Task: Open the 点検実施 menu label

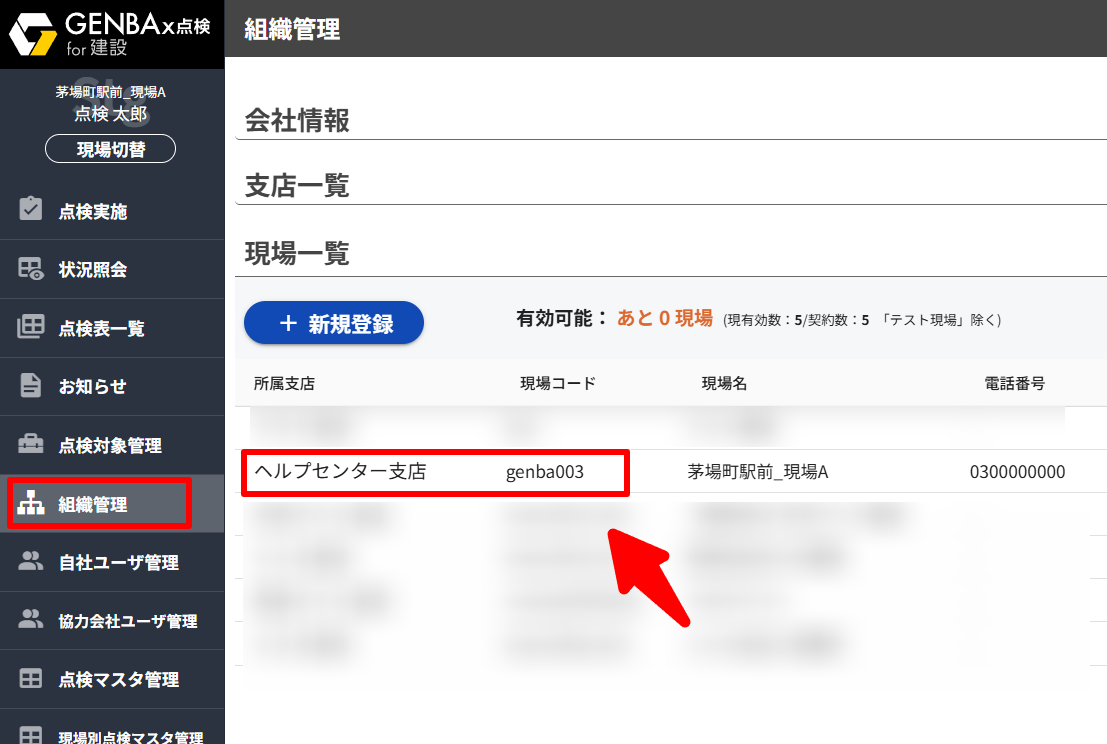Action: (x=93, y=212)
